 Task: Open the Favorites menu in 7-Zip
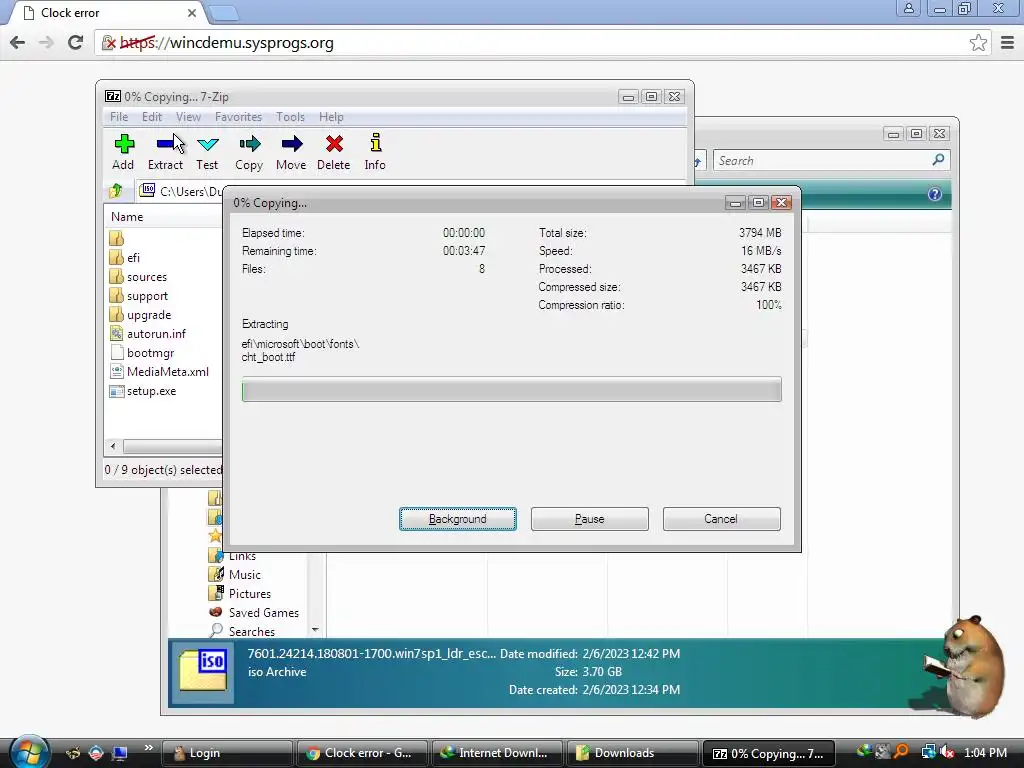click(238, 117)
